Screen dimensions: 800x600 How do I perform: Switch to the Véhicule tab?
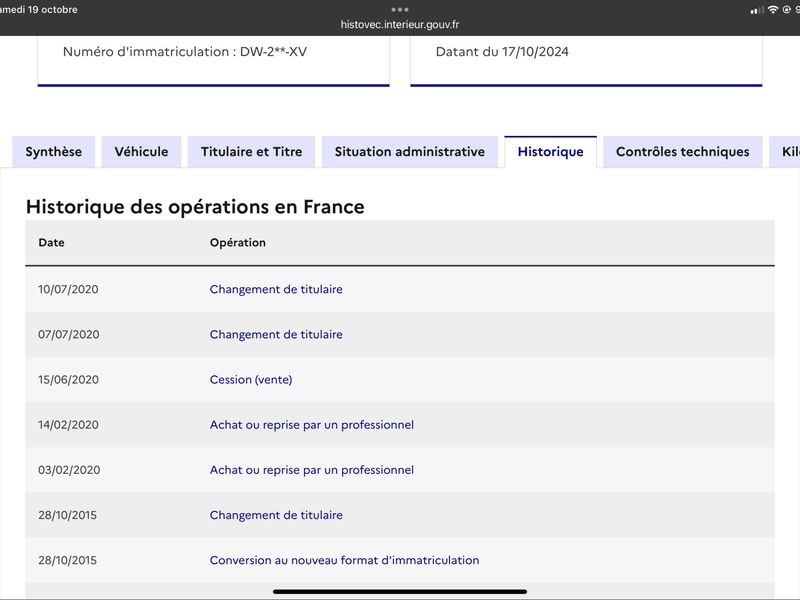141,152
